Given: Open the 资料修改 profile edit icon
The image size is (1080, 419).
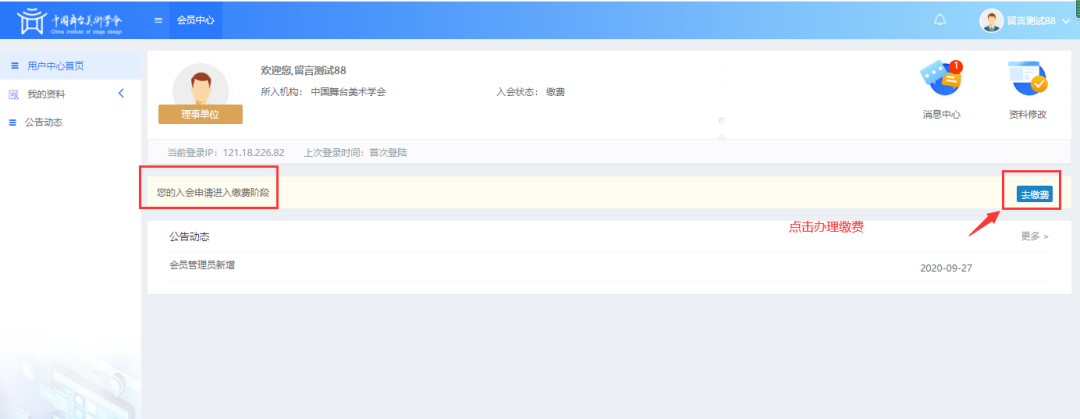Looking at the screenshot, I should click(1027, 82).
